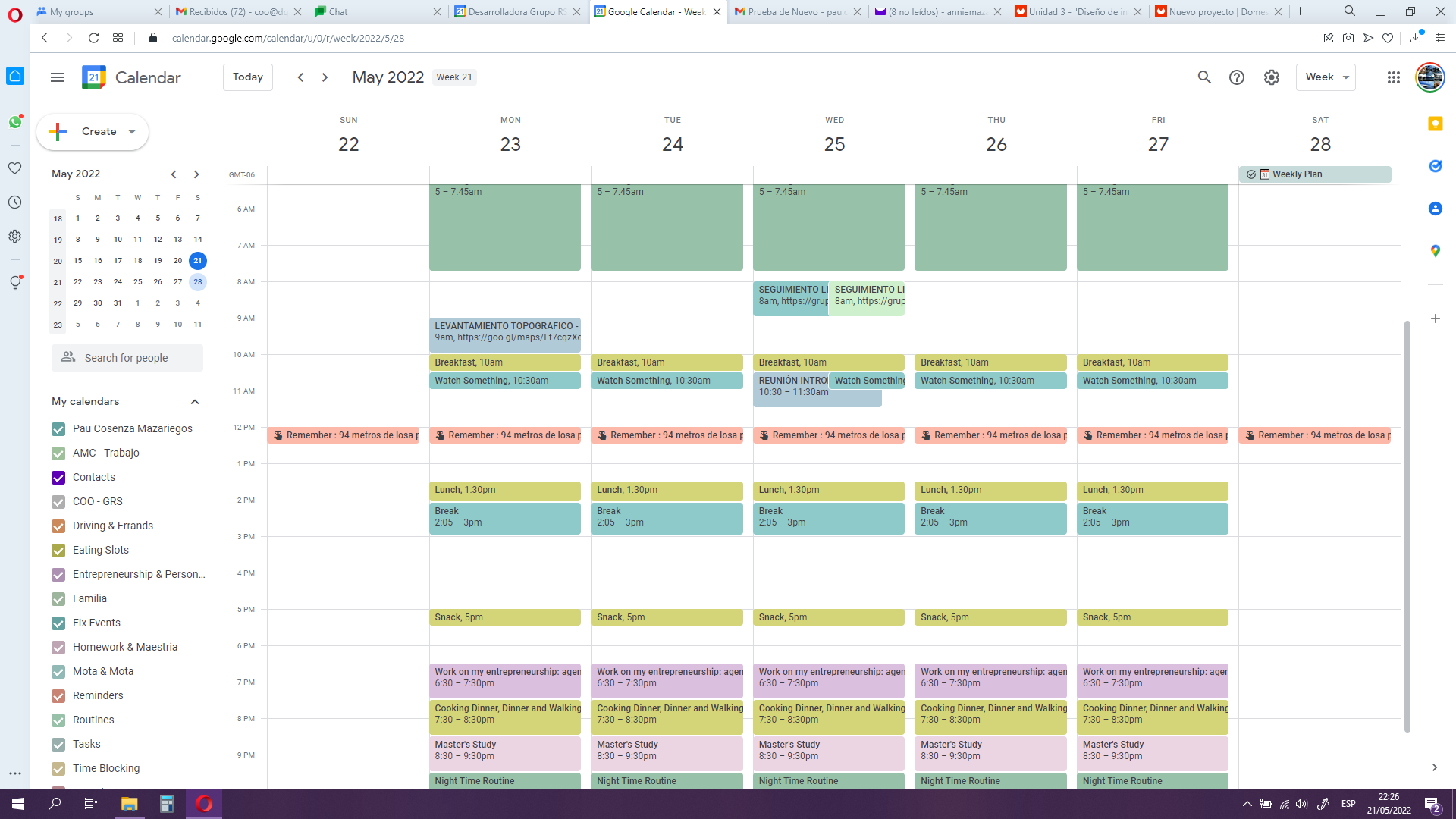Open Opera sidebar bookmarks heart icon
Image resolution: width=1456 pixels, height=819 pixels.
pyautogui.click(x=15, y=168)
